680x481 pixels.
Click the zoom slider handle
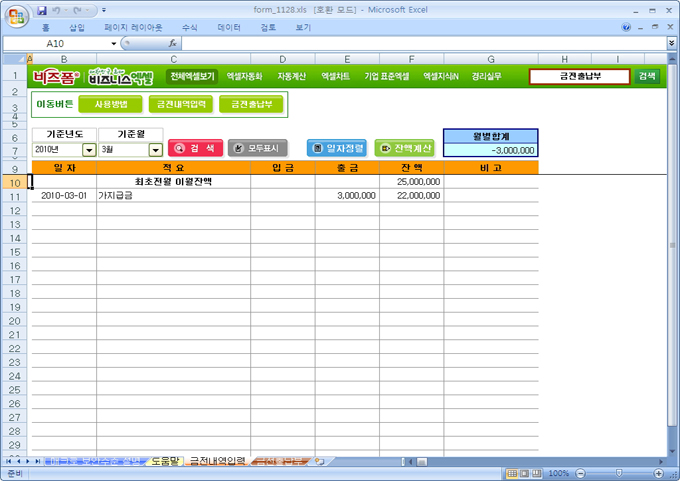(x=619, y=473)
